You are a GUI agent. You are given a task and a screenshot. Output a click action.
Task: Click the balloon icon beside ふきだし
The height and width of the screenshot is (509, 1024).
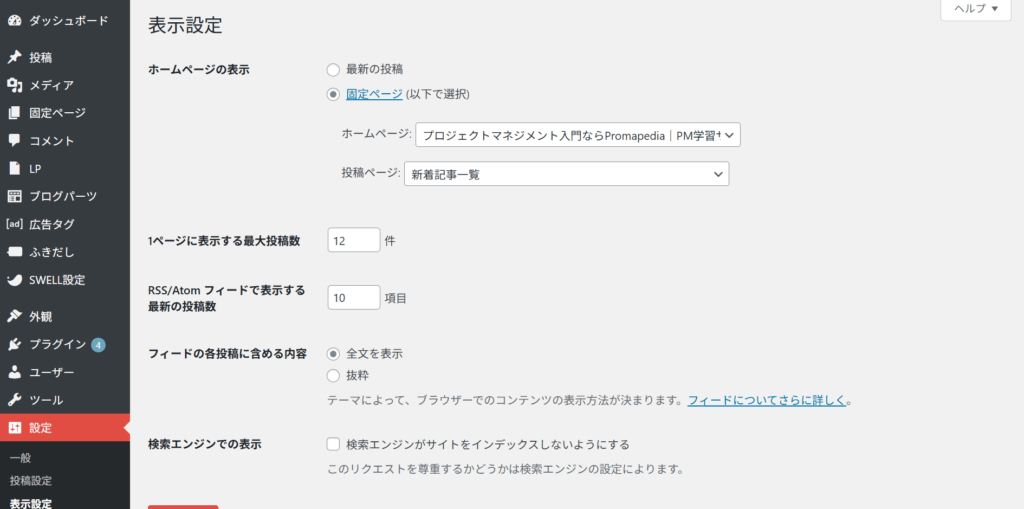(14, 252)
